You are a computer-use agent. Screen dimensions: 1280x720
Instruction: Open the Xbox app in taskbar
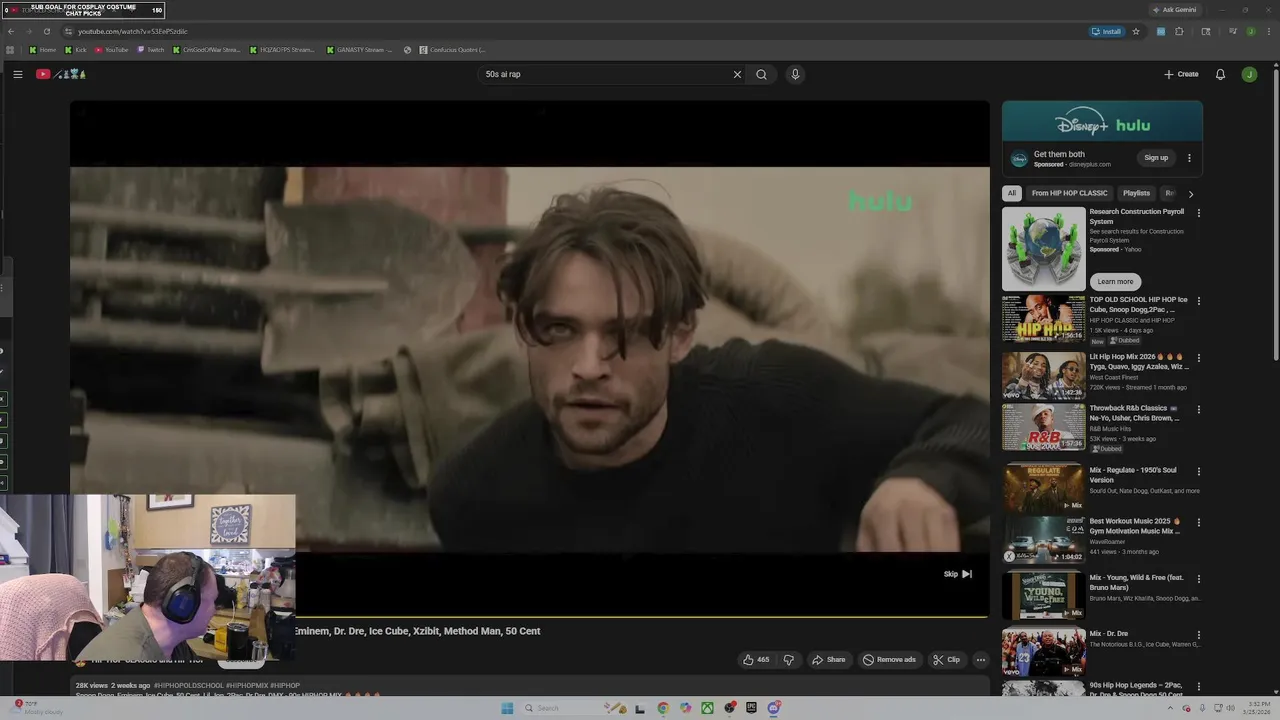(x=707, y=708)
